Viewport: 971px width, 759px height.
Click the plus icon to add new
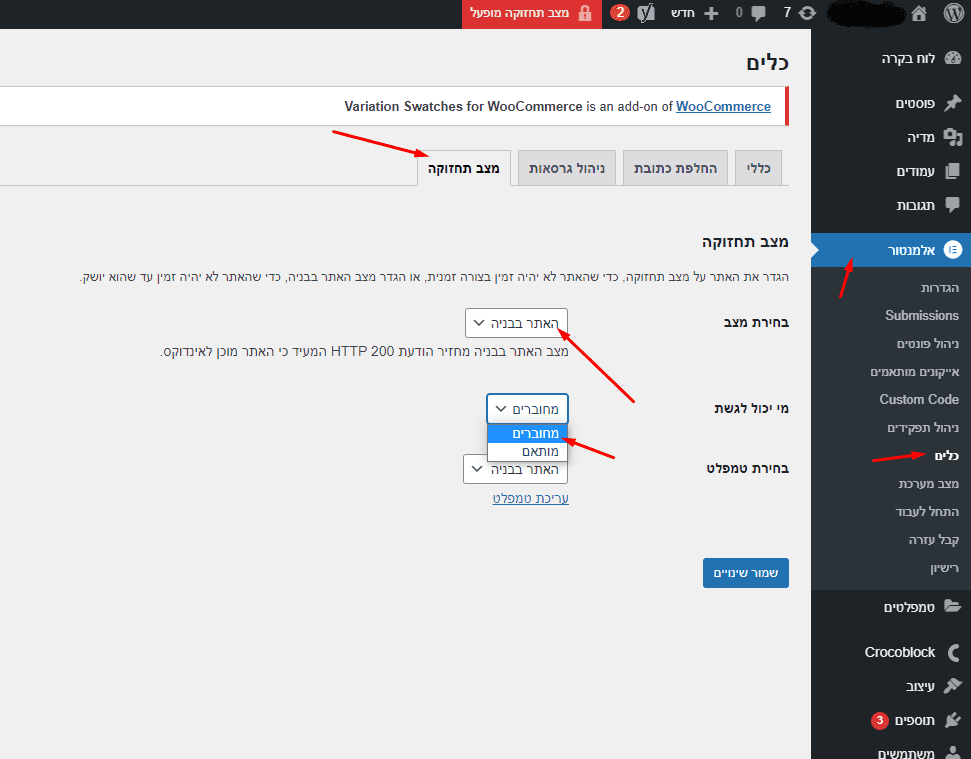tap(712, 14)
